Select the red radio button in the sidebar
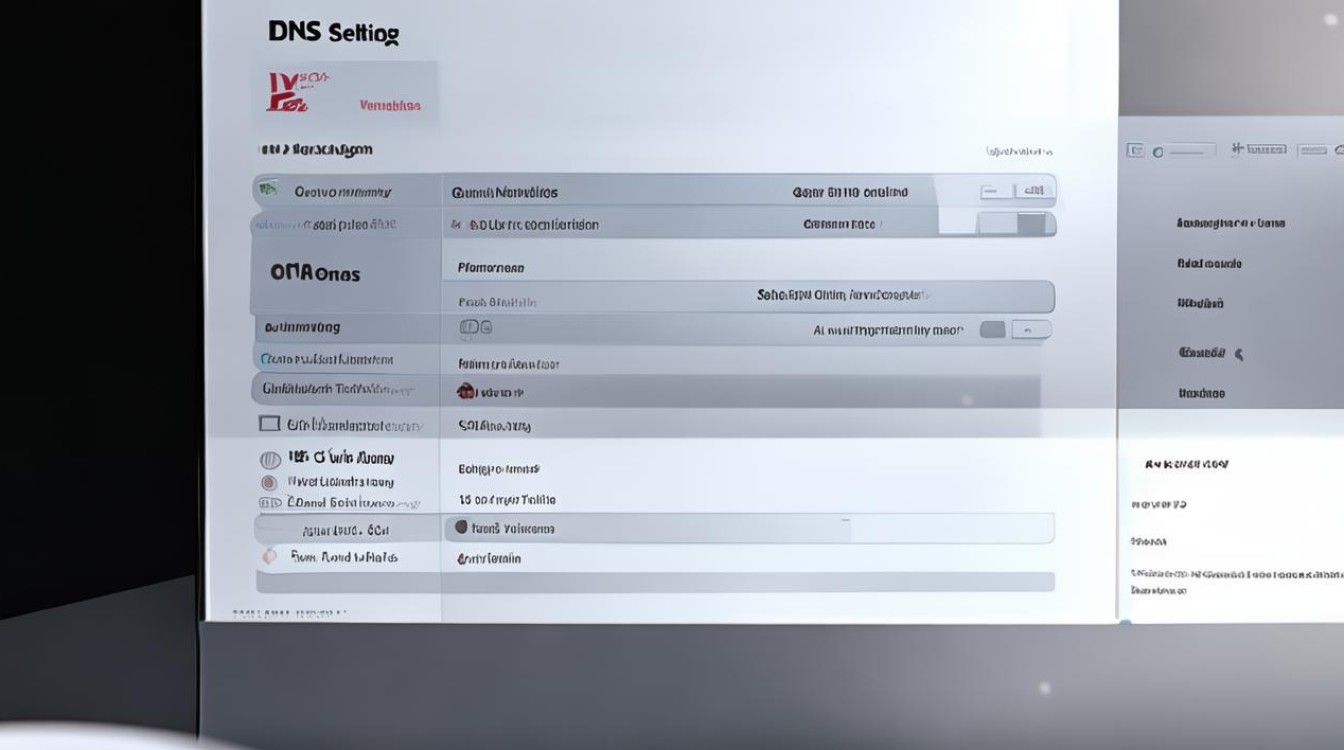Screen dimensions: 1344x750 coord(269,482)
